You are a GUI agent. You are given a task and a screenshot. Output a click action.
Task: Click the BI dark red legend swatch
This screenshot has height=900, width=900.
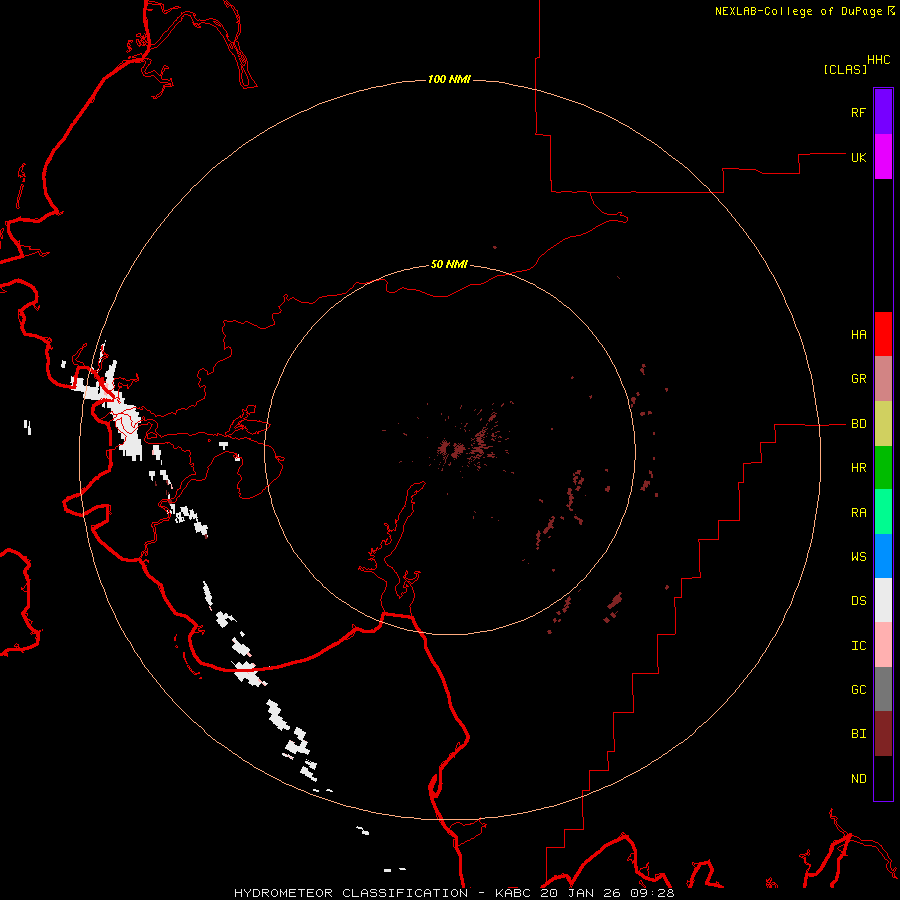[883, 734]
